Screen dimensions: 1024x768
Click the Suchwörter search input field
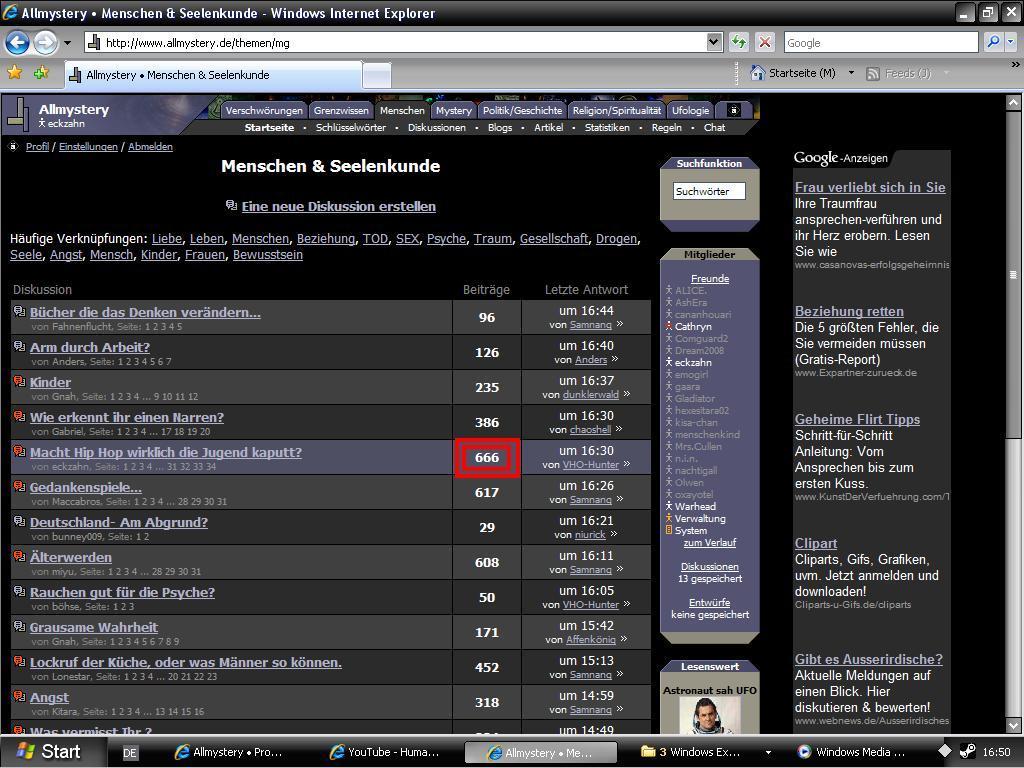[708, 191]
